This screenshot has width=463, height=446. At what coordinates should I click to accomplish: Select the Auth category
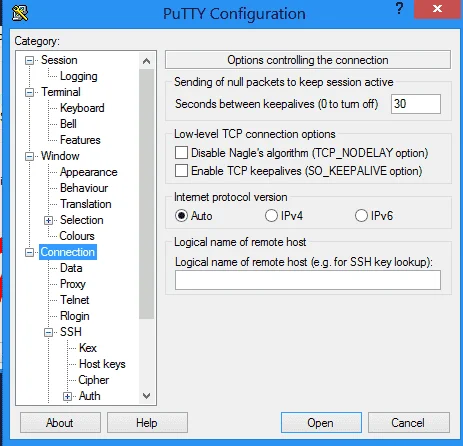pyautogui.click(x=89, y=396)
